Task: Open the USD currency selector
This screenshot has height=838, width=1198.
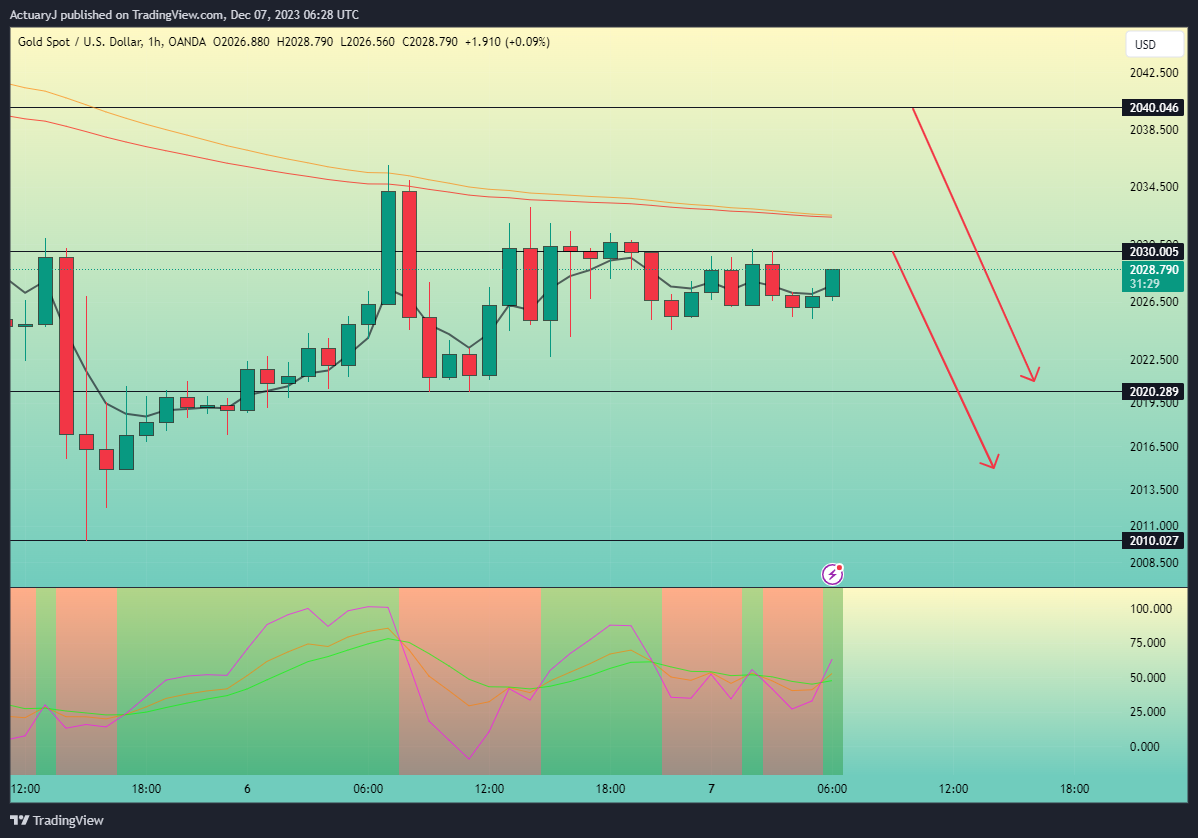Action: (x=1154, y=44)
